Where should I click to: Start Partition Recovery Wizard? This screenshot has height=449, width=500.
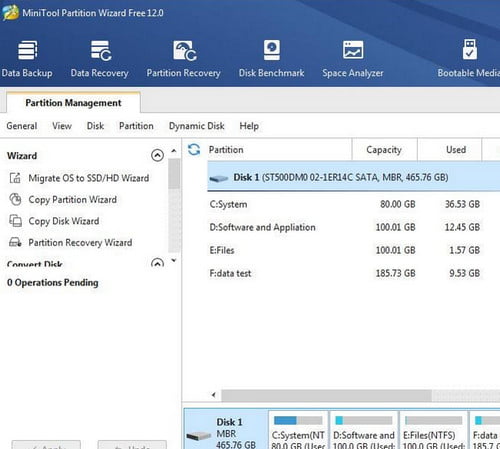coord(80,242)
